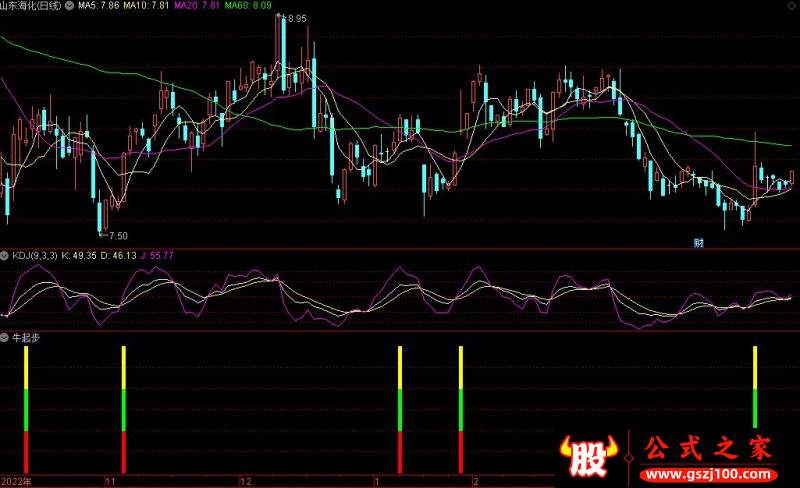Expand the 牛起步 indicator panel arrow
This screenshot has width=800, height=488.
5,338
